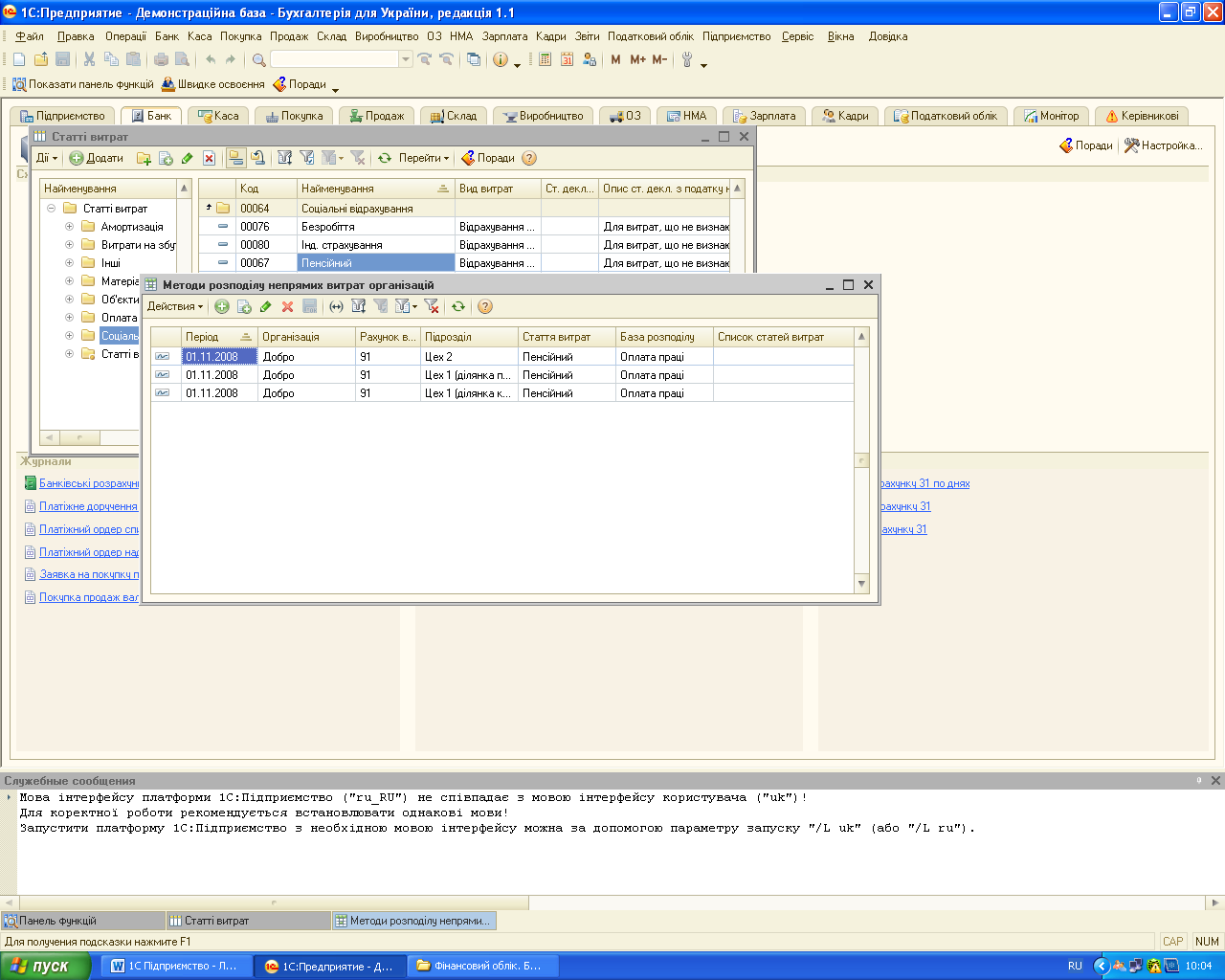The height and width of the screenshot is (980, 1225).
Task: Click the M- memory button
Action: (x=659, y=59)
